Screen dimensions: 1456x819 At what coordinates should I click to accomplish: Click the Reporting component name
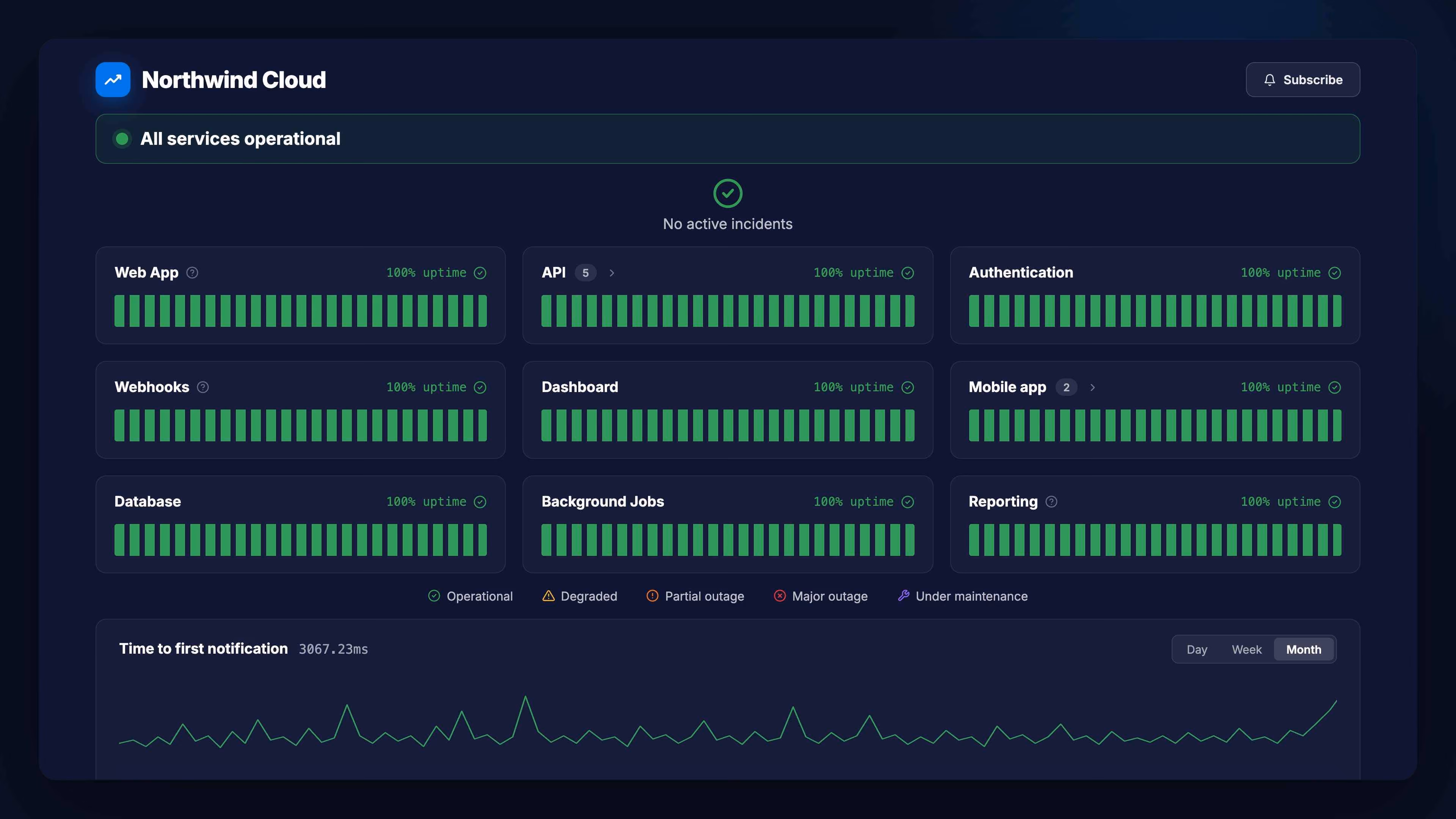[1003, 502]
